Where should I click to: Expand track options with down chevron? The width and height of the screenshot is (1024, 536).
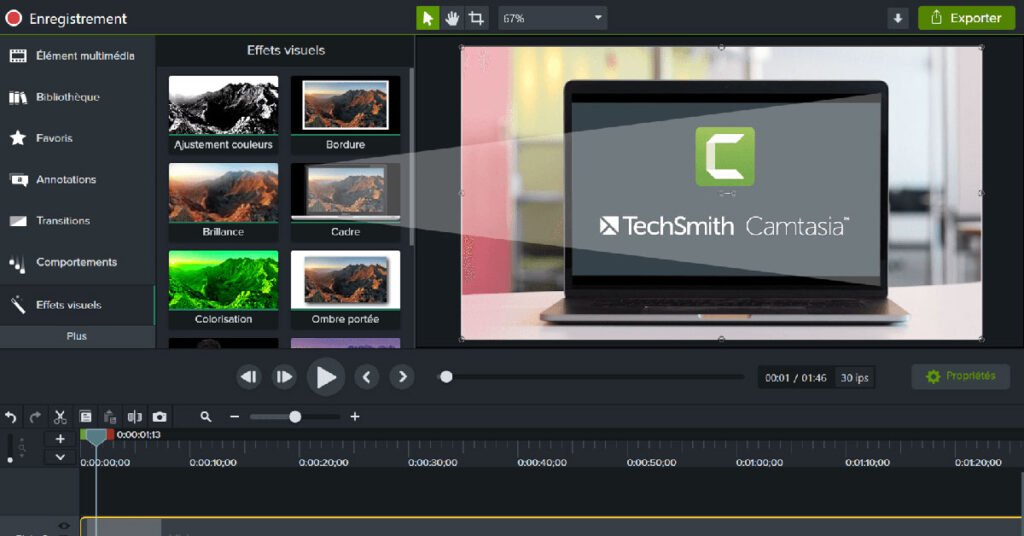60,457
